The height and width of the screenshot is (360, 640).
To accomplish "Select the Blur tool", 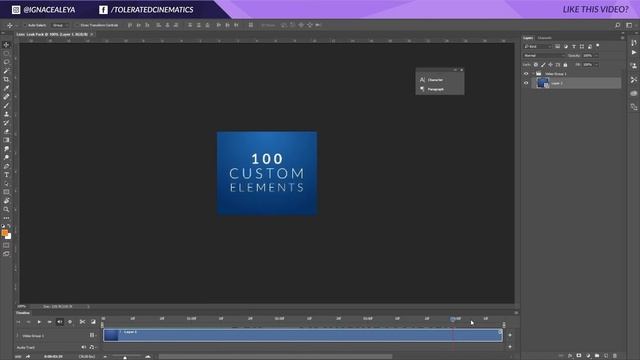I will click(x=6, y=149).
